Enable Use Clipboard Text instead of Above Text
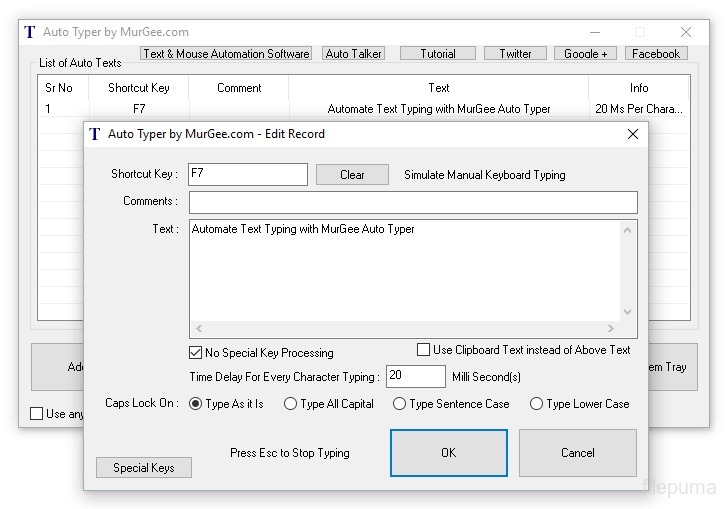The width and height of the screenshot is (728, 509). [x=424, y=350]
